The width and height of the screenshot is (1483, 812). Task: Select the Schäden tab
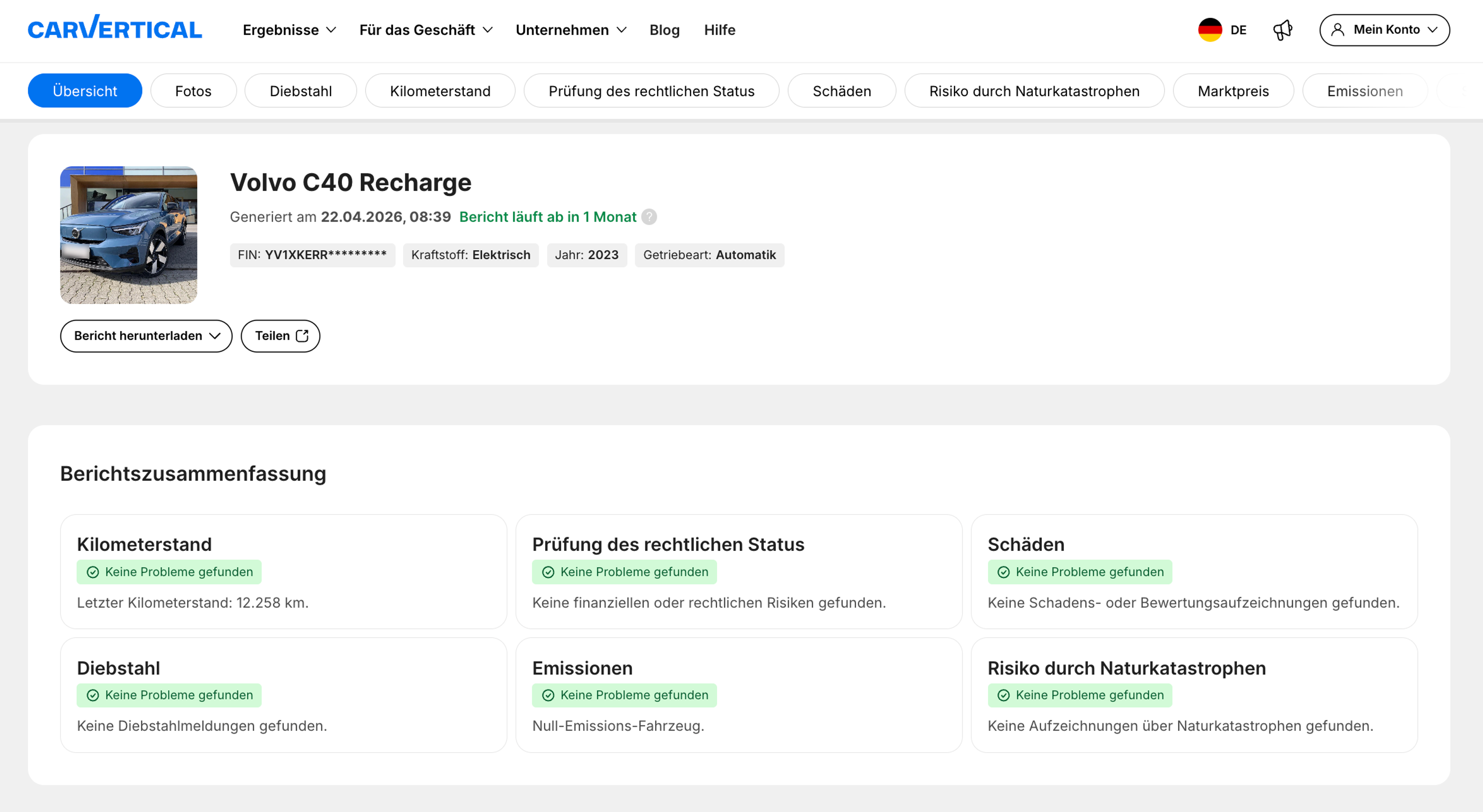coord(842,91)
